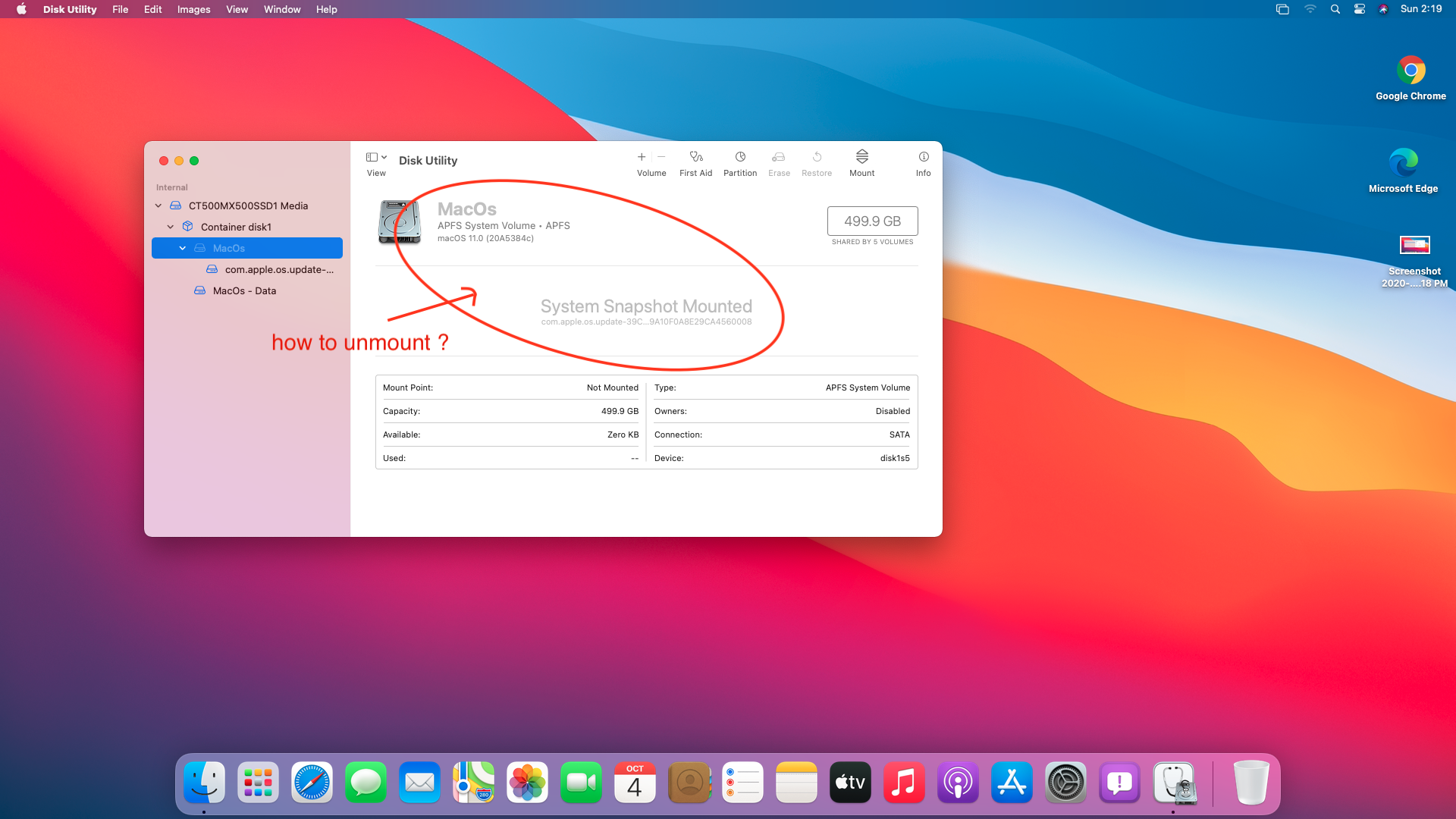Open Maps from the Dock
1456x819 pixels.
click(473, 783)
